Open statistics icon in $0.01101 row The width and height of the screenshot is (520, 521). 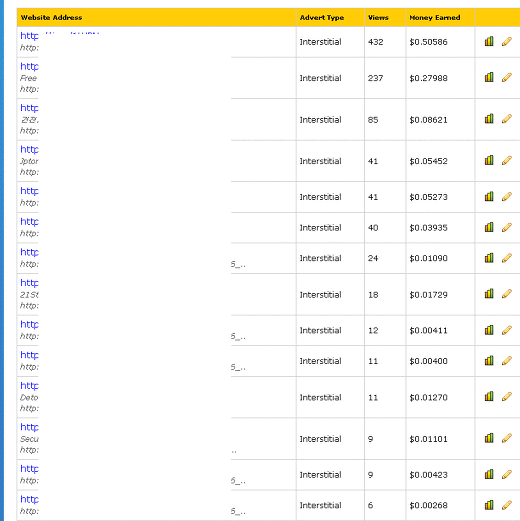[489, 438]
